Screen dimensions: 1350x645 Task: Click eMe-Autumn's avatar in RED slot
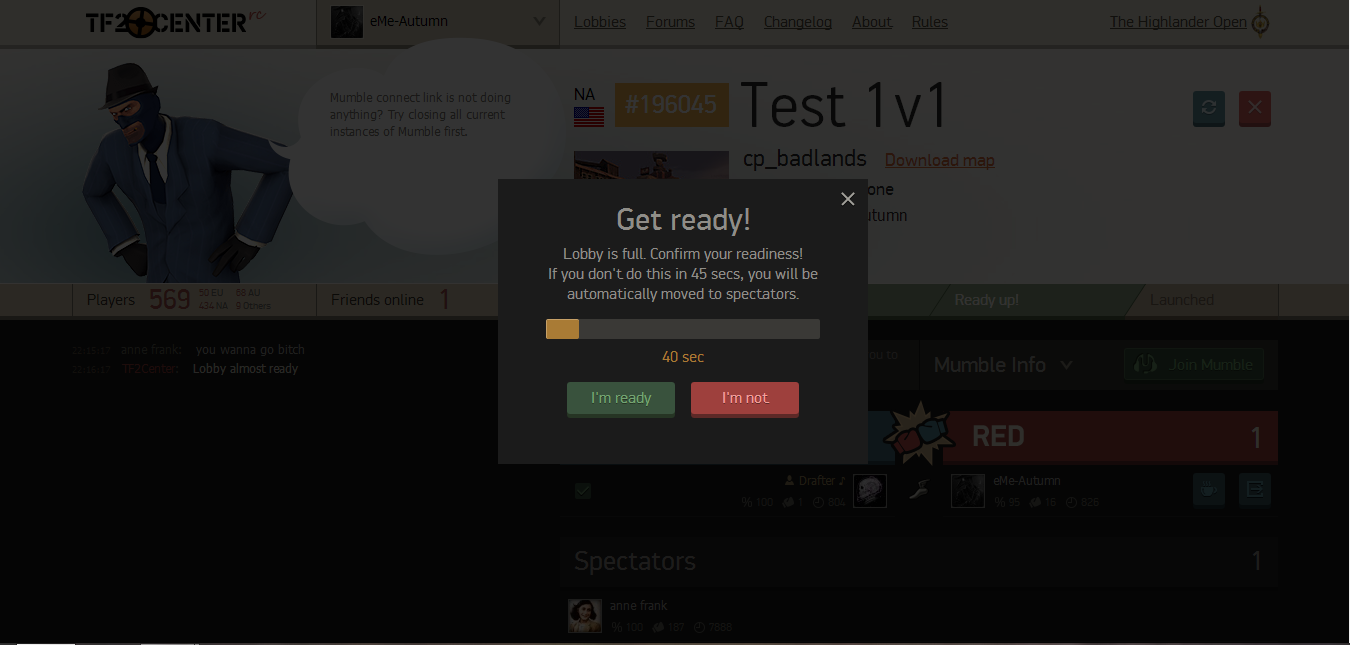967,490
